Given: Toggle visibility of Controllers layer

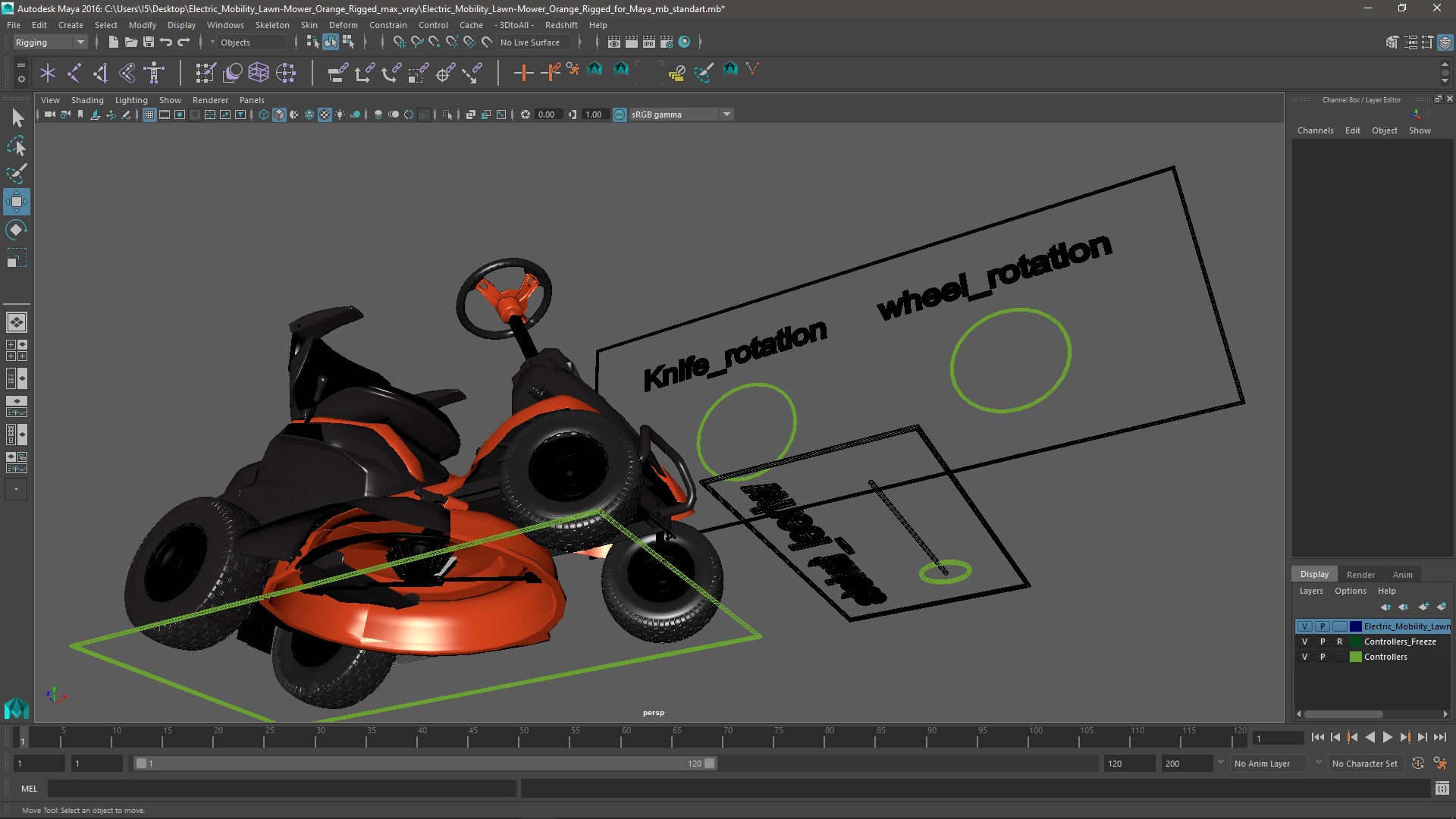Looking at the screenshot, I should click(x=1304, y=657).
